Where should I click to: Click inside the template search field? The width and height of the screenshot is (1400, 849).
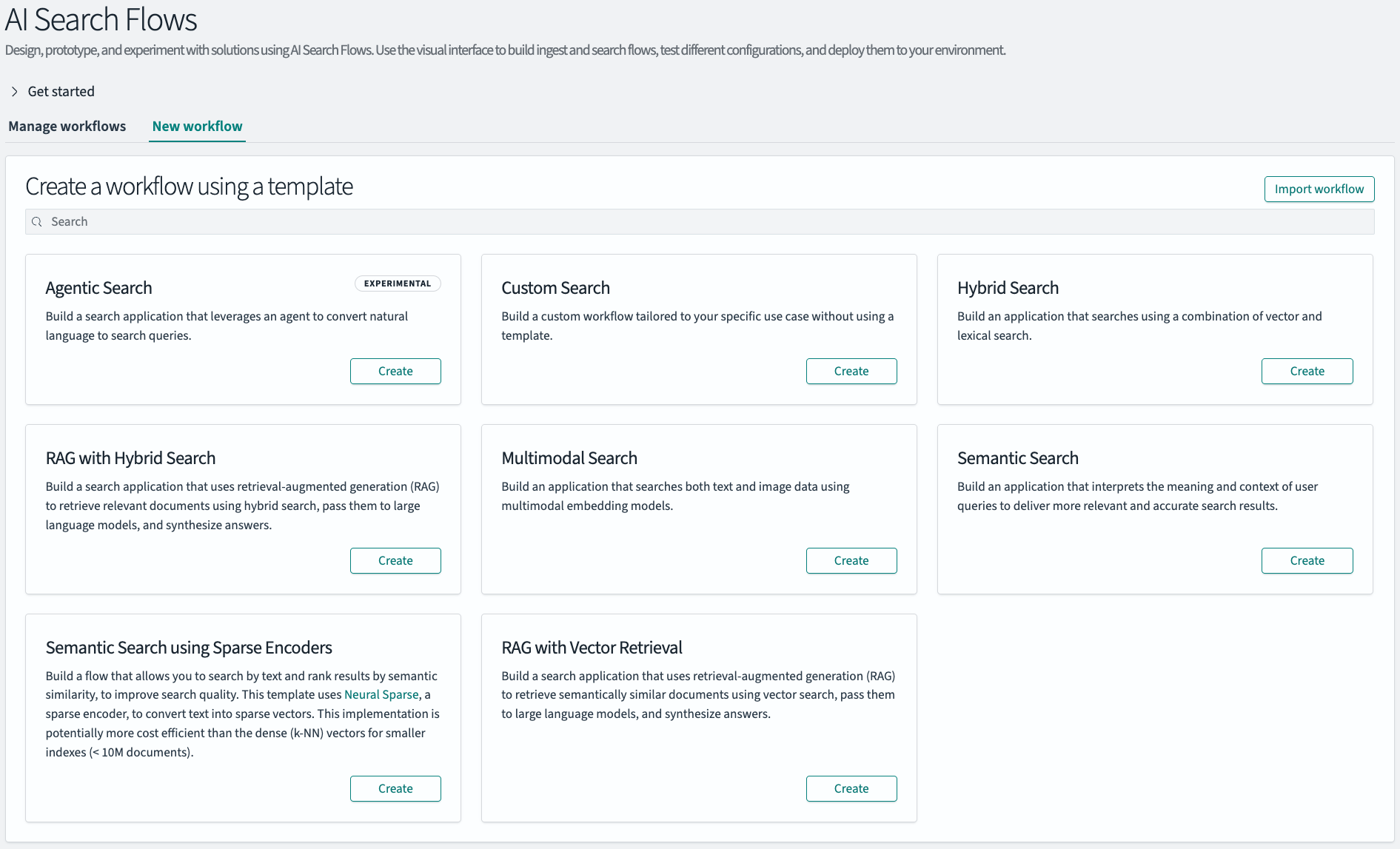(x=296, y=221)
